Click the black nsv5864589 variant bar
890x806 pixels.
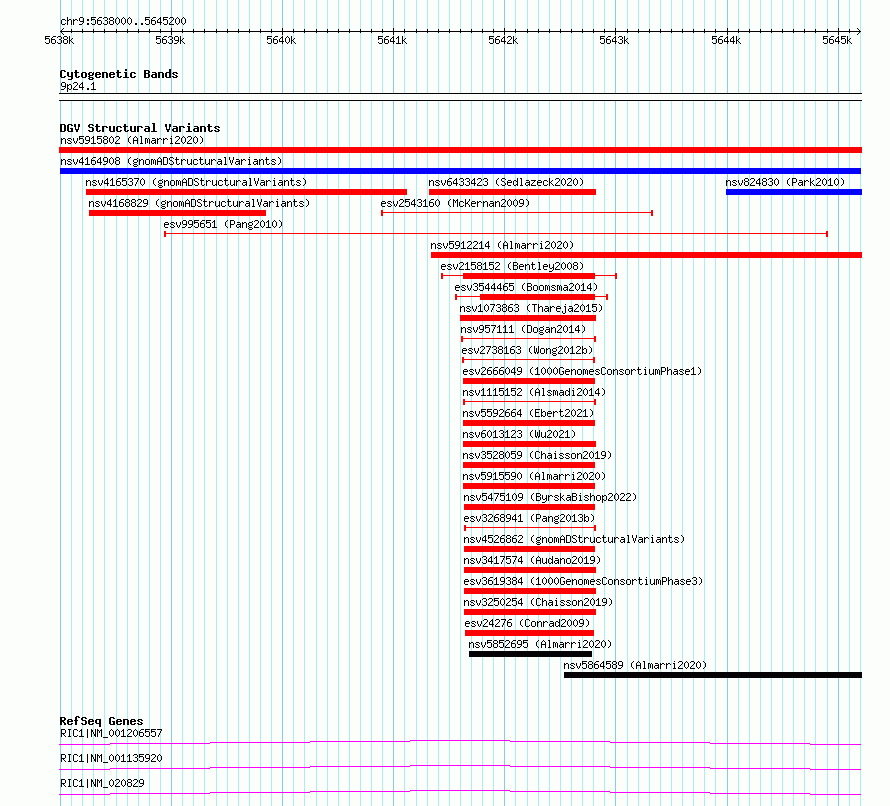tap(713, 675)
